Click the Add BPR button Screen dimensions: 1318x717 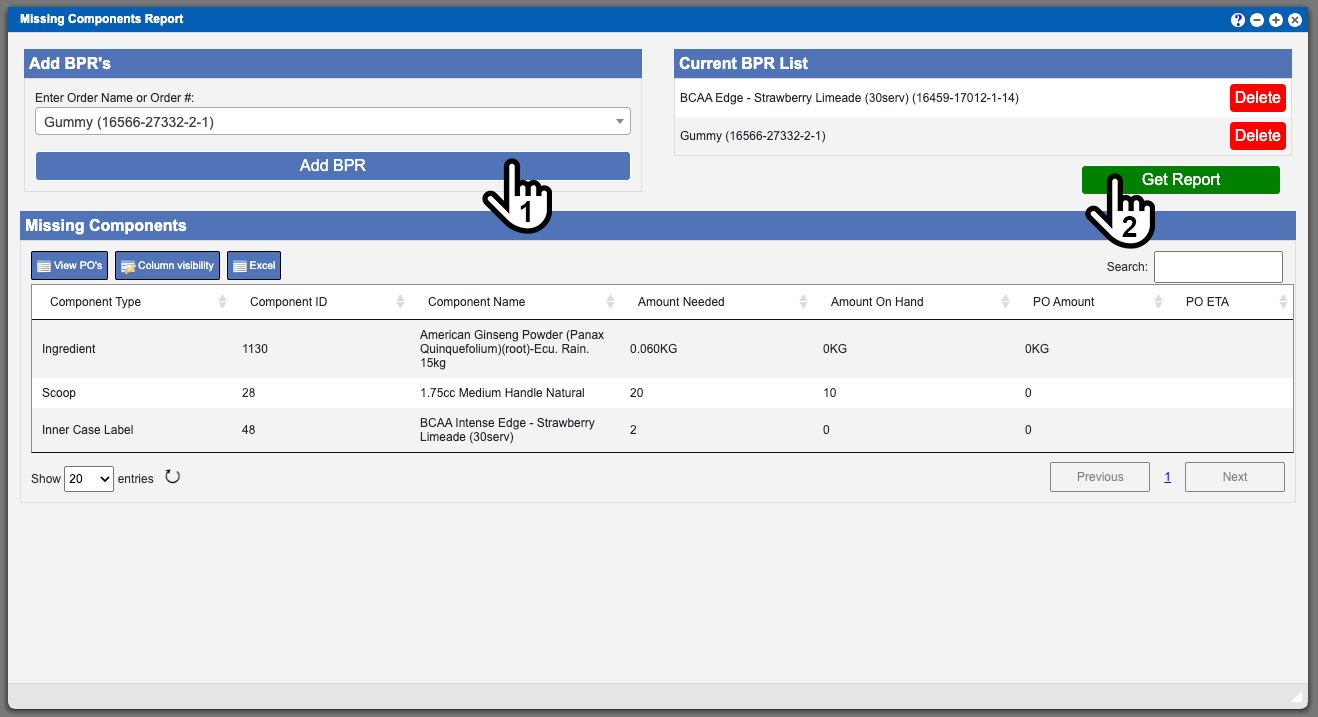tap(333, 166)
